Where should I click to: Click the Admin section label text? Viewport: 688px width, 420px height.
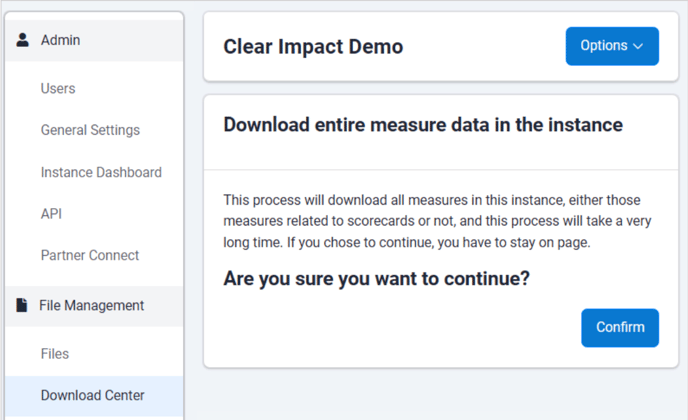60,40
